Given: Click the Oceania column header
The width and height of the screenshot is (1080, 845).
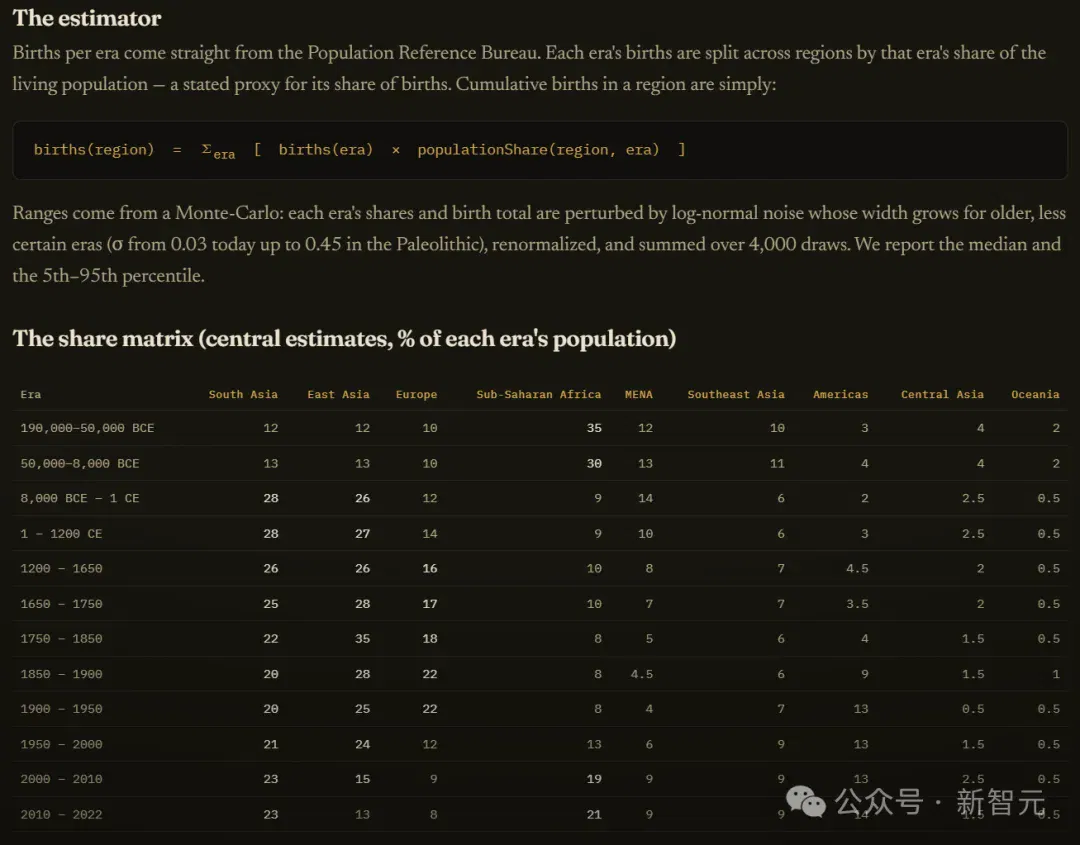Looking at the screenshot, I should click(x=1035, y=394).
